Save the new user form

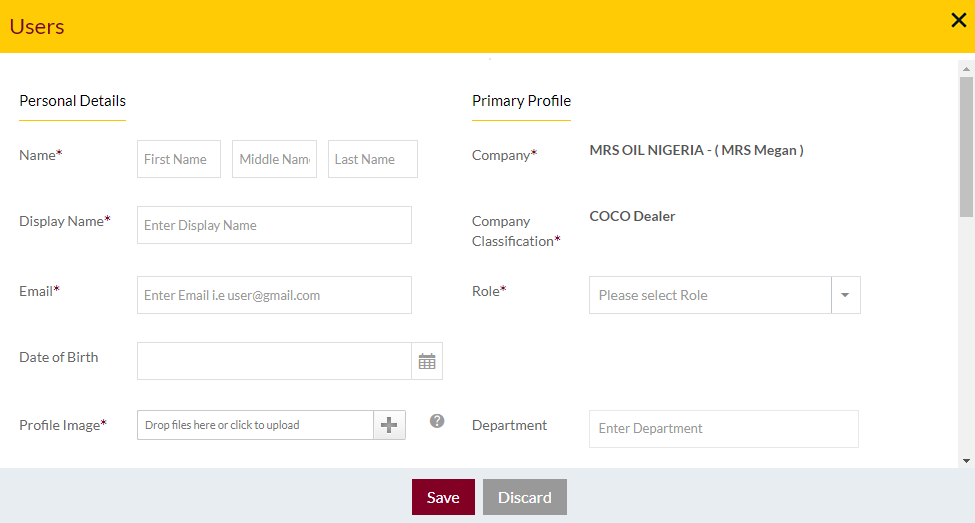[x=443, y=497]
